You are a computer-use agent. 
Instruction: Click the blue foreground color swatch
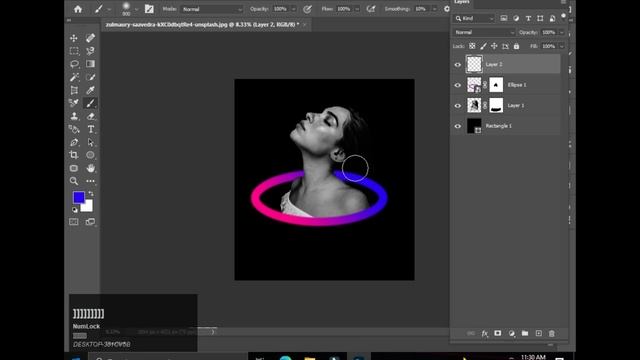[x=78, y=197]
